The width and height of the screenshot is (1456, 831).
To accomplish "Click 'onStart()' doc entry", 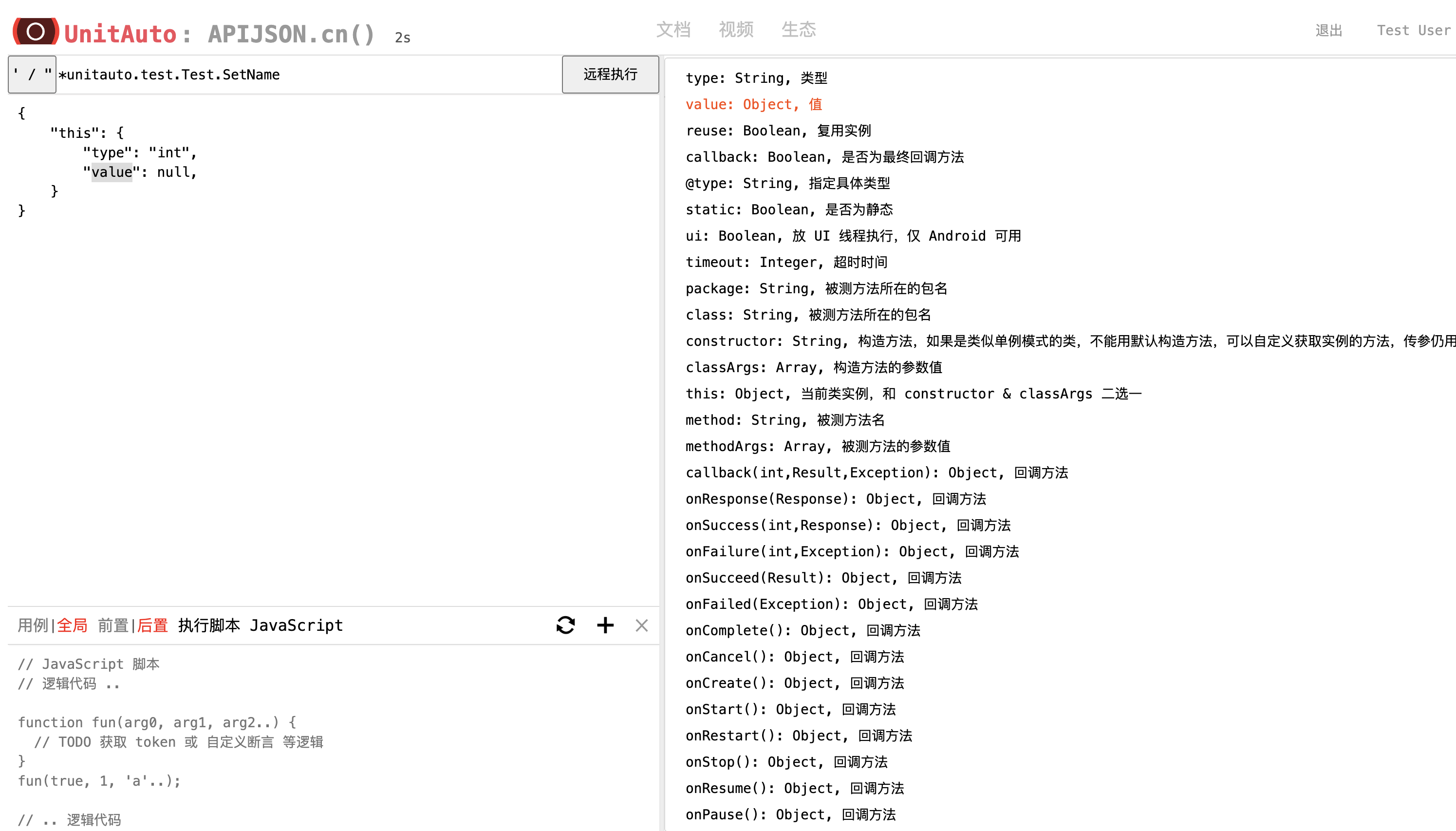I will pos(791,709).
